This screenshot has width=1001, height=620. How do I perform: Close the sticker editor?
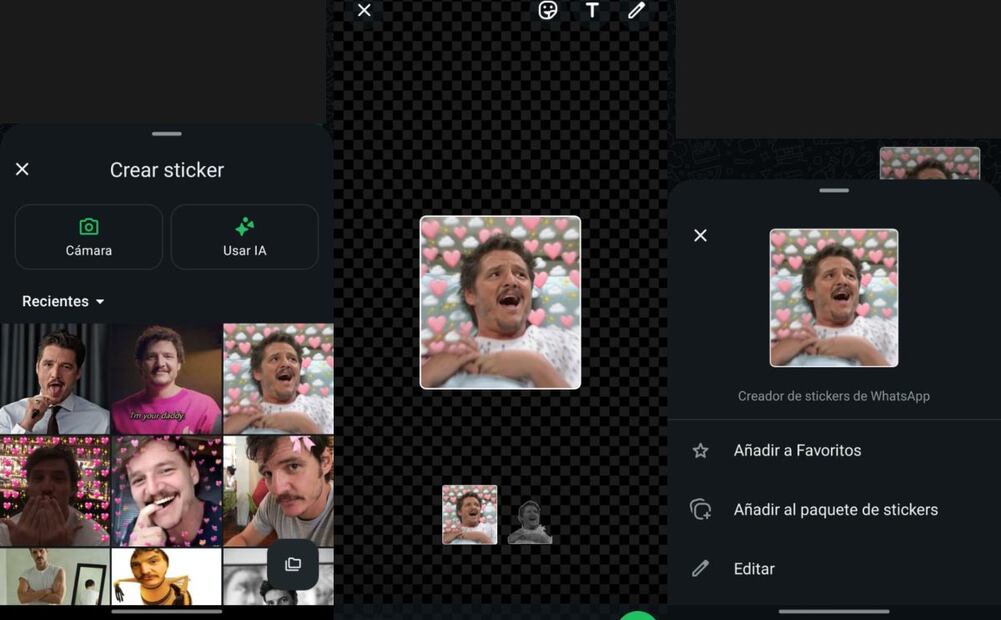point(364,11)
